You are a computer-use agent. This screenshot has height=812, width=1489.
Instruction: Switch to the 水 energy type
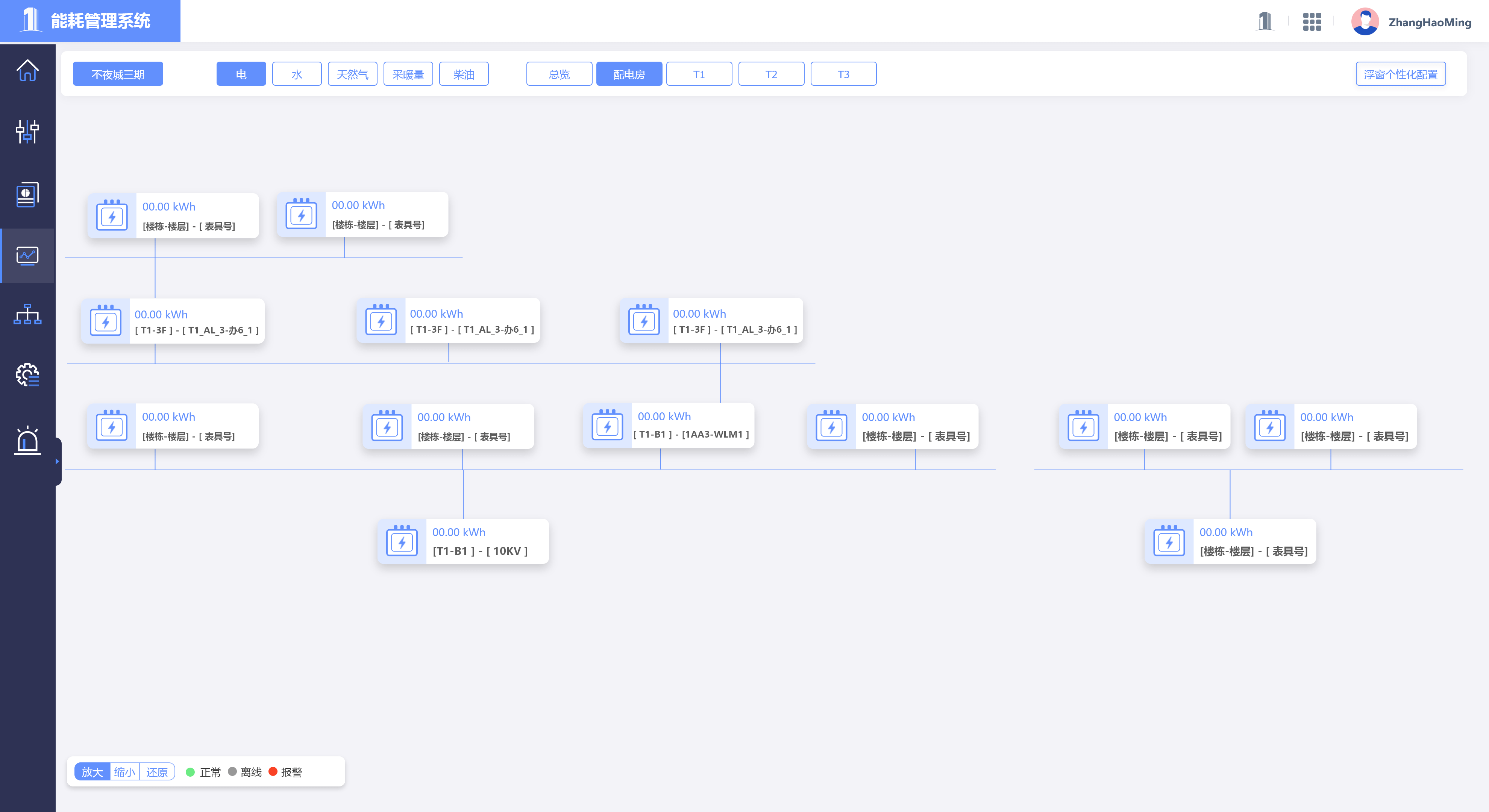297,74
